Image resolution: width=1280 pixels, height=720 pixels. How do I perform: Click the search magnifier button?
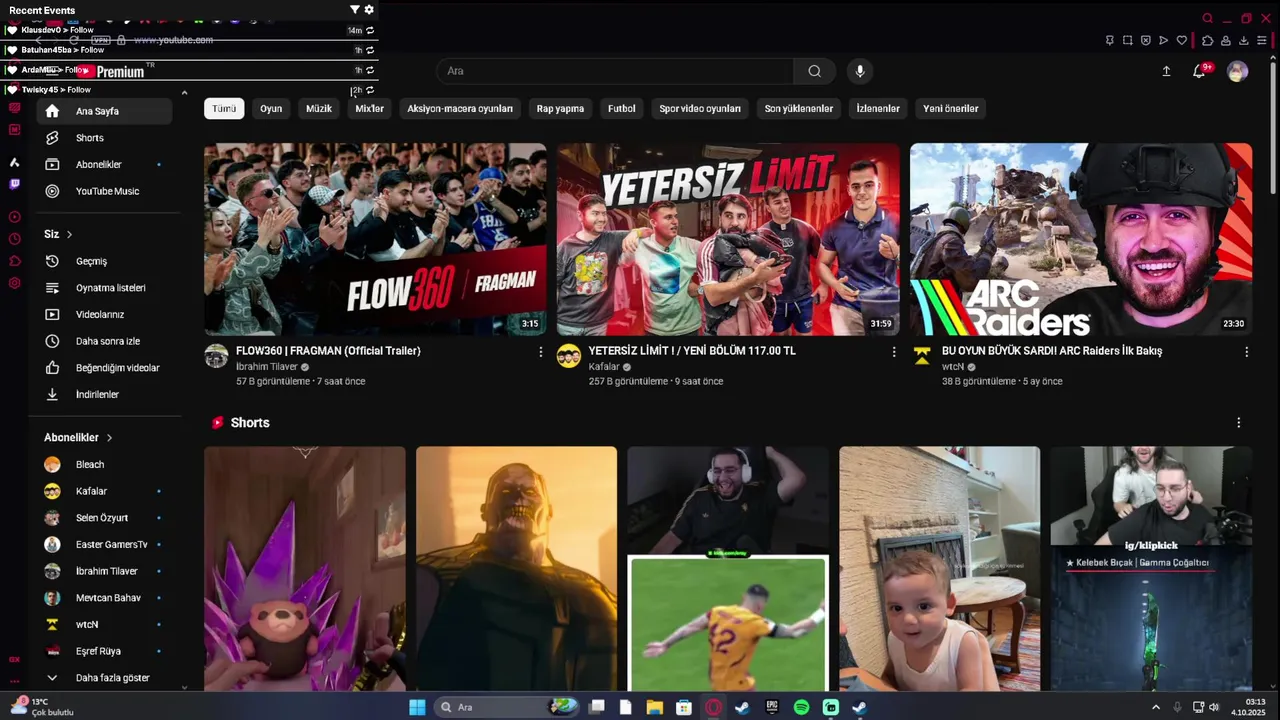pyautogui.click(x=815, y=71)
